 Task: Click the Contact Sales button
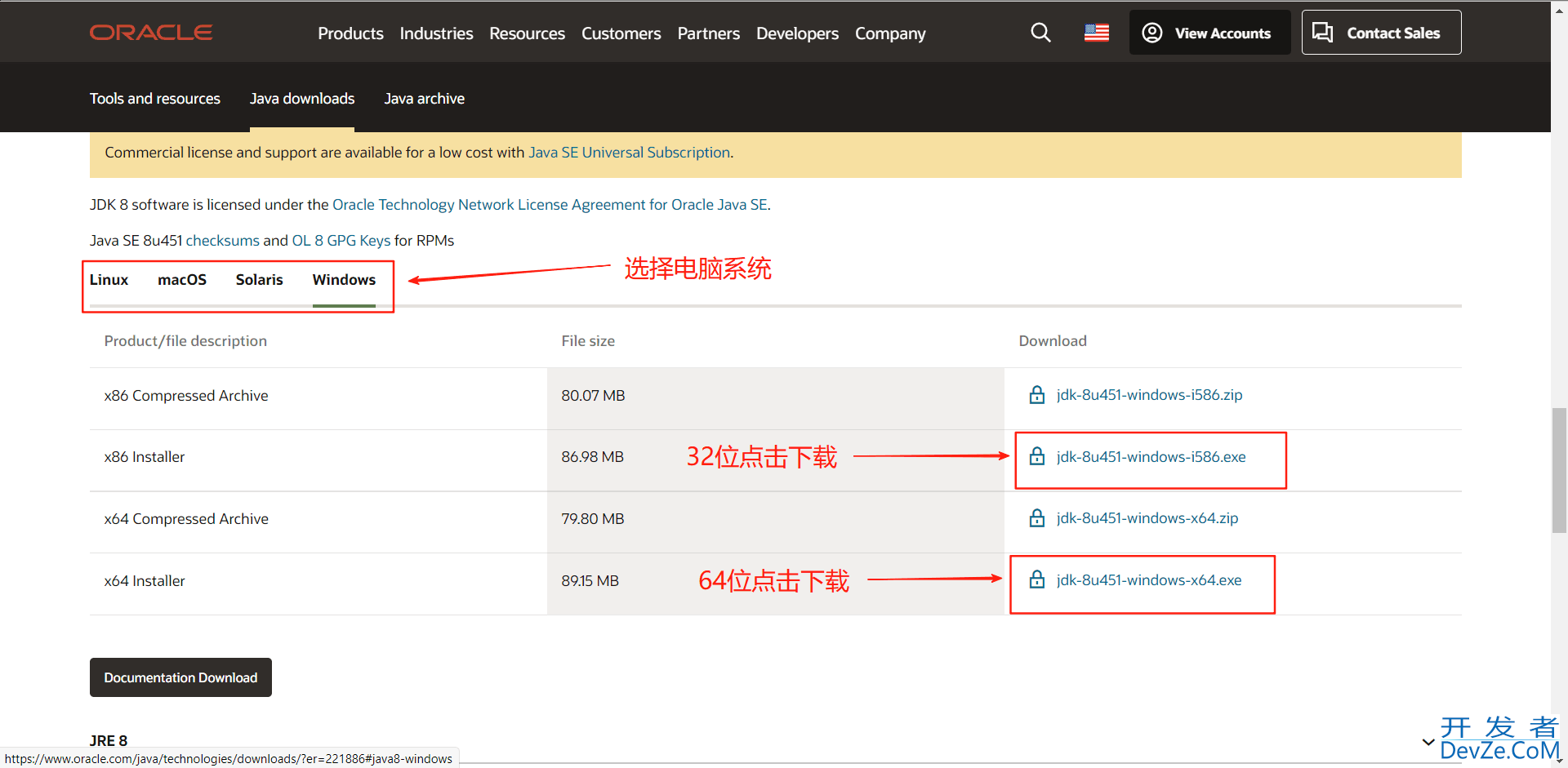coord(1381,33)
